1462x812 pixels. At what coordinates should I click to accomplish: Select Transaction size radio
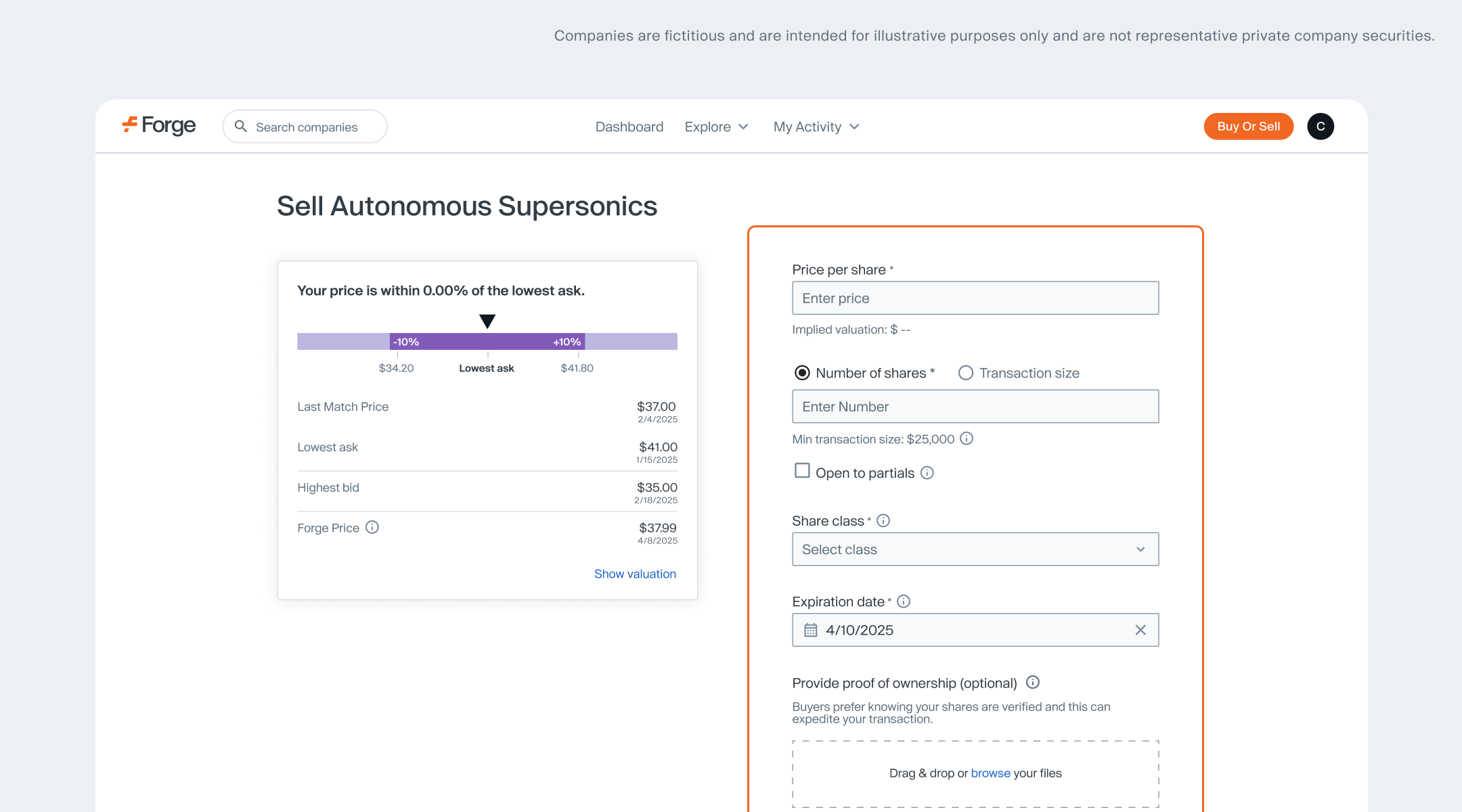point(966,373)
